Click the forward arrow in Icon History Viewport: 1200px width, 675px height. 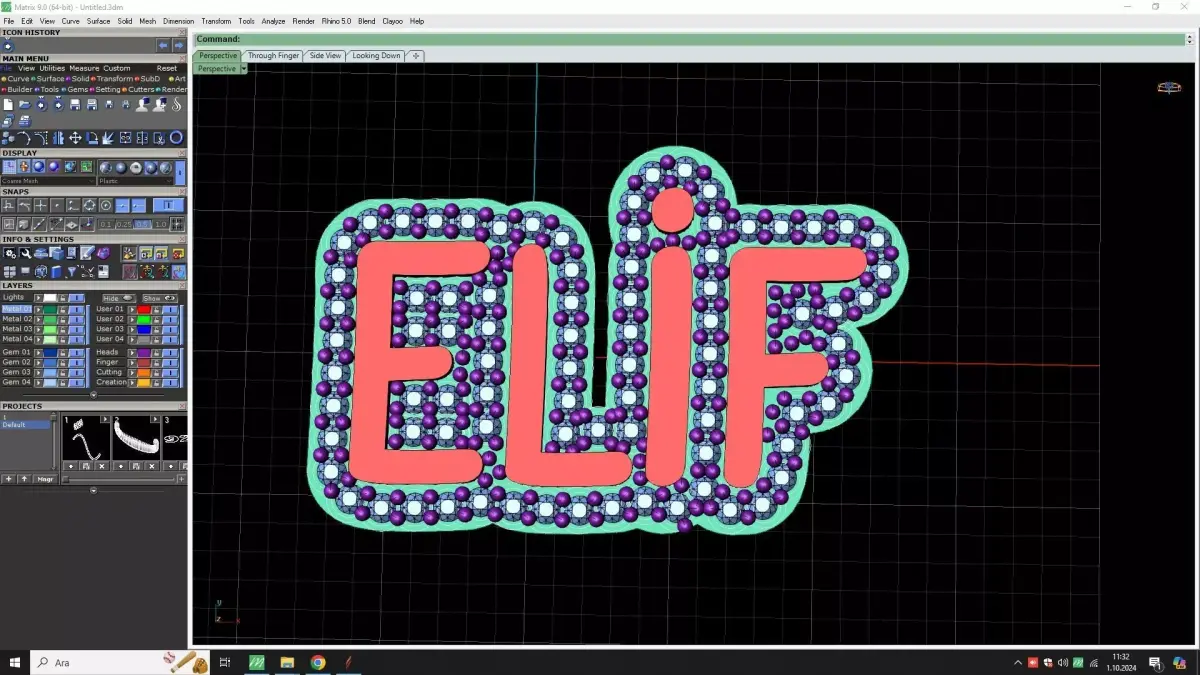click(179, 45)
